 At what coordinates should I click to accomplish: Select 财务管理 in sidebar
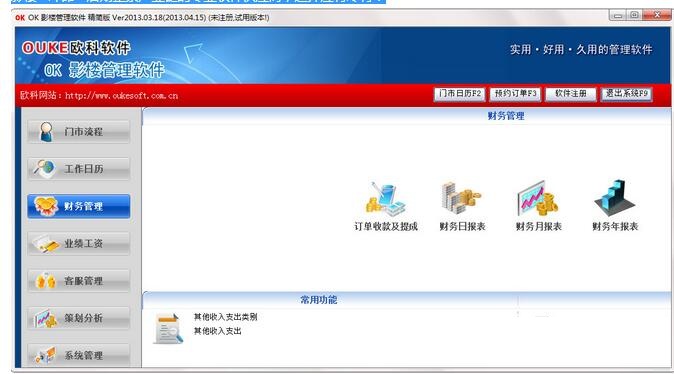[79, 206]
